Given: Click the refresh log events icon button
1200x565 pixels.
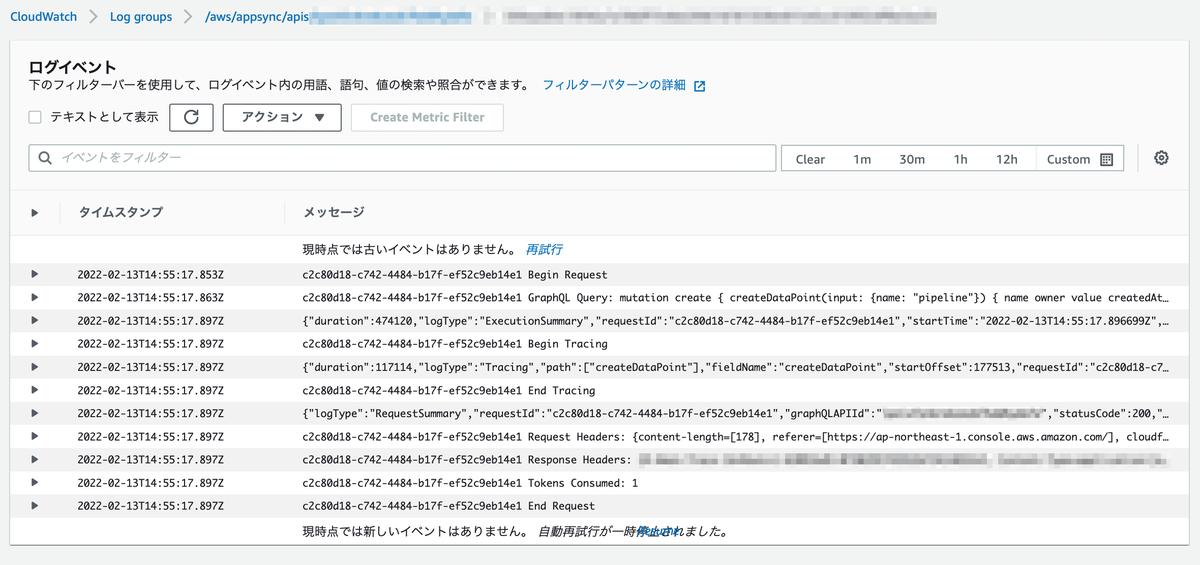Looking at the screenshot, I should pyautogui.click(x=191, y=117).
